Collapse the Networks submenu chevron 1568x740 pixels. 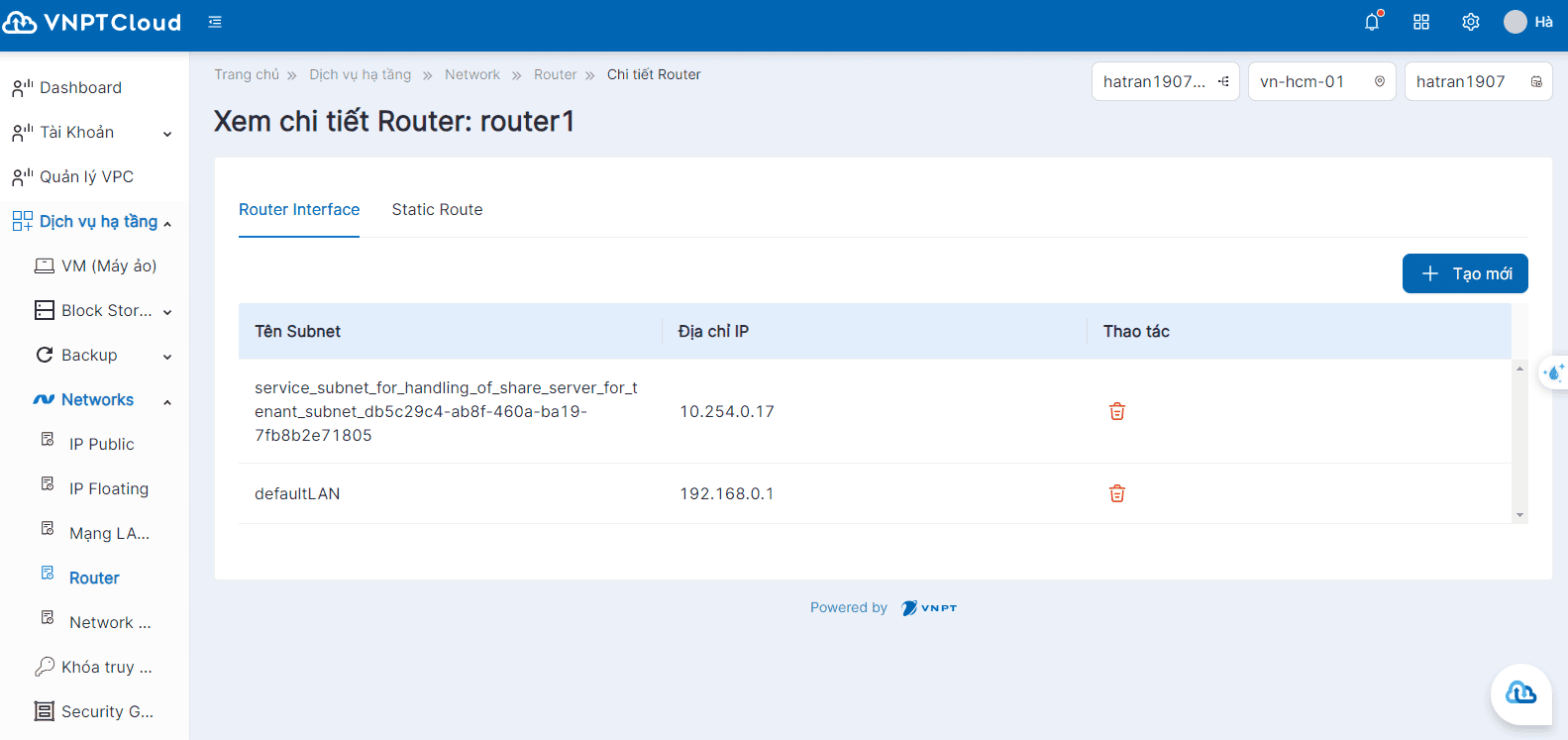[167, 402]
